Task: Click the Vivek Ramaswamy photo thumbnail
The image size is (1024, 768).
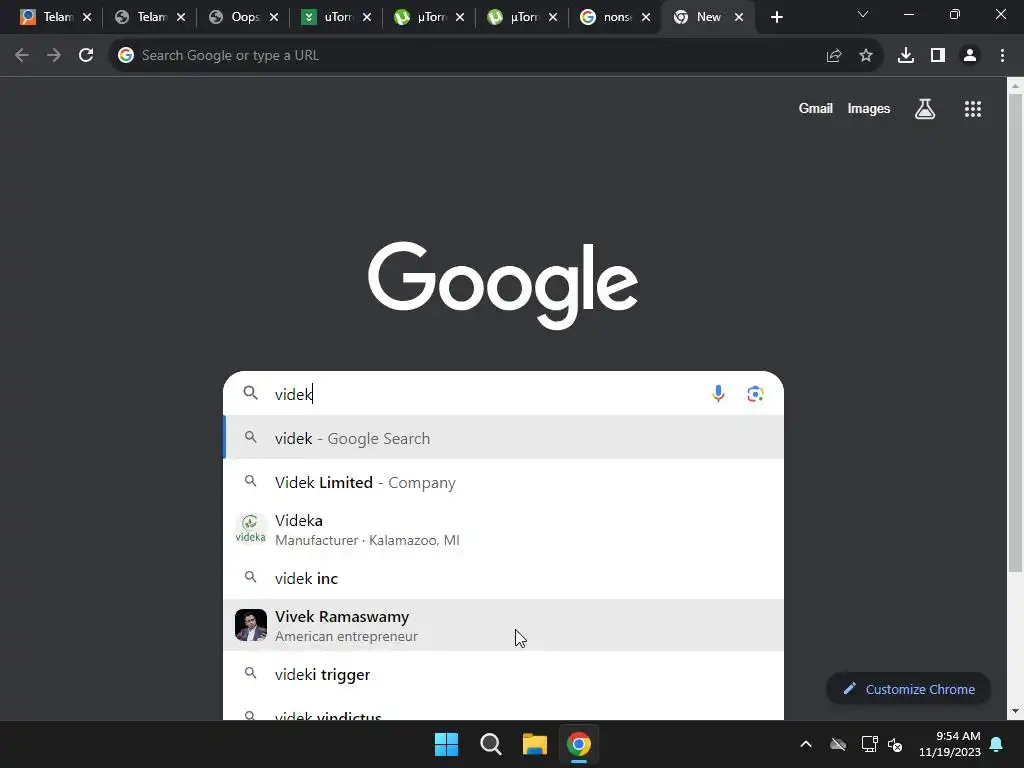Action: 251,625
